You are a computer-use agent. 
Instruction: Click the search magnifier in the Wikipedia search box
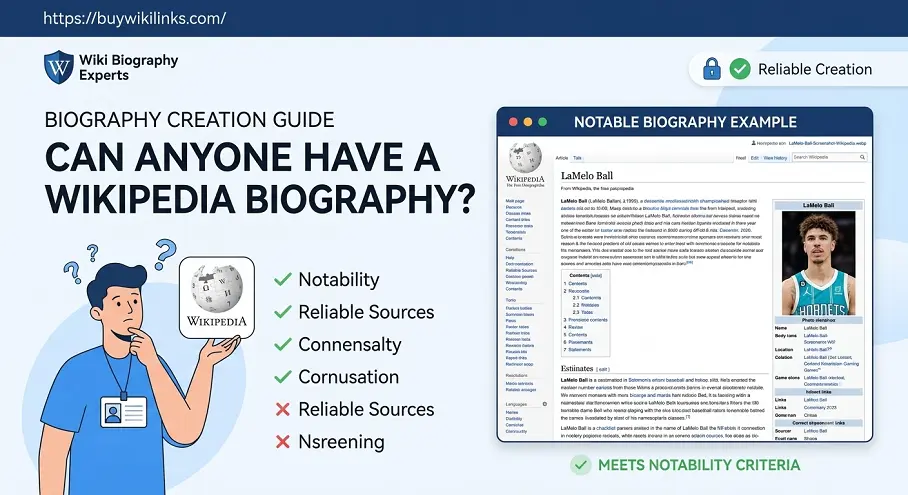point(862,157)
